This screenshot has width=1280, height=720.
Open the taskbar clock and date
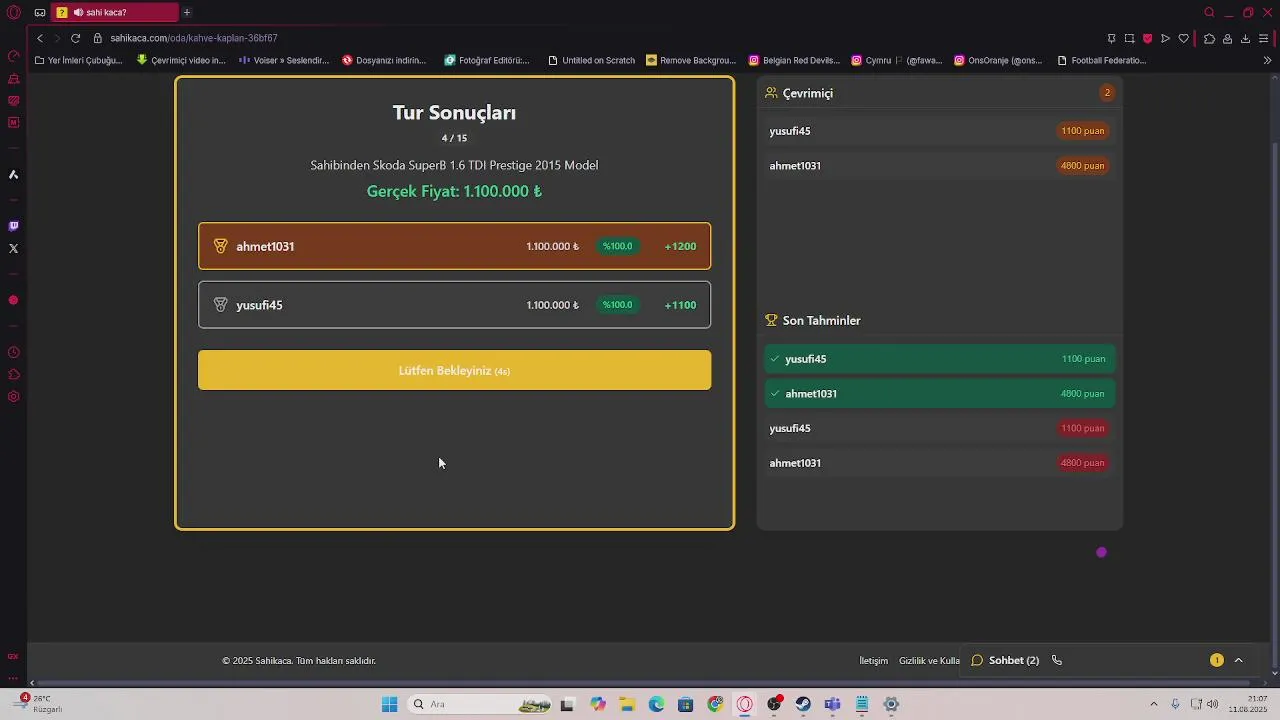coord(1248,704)
